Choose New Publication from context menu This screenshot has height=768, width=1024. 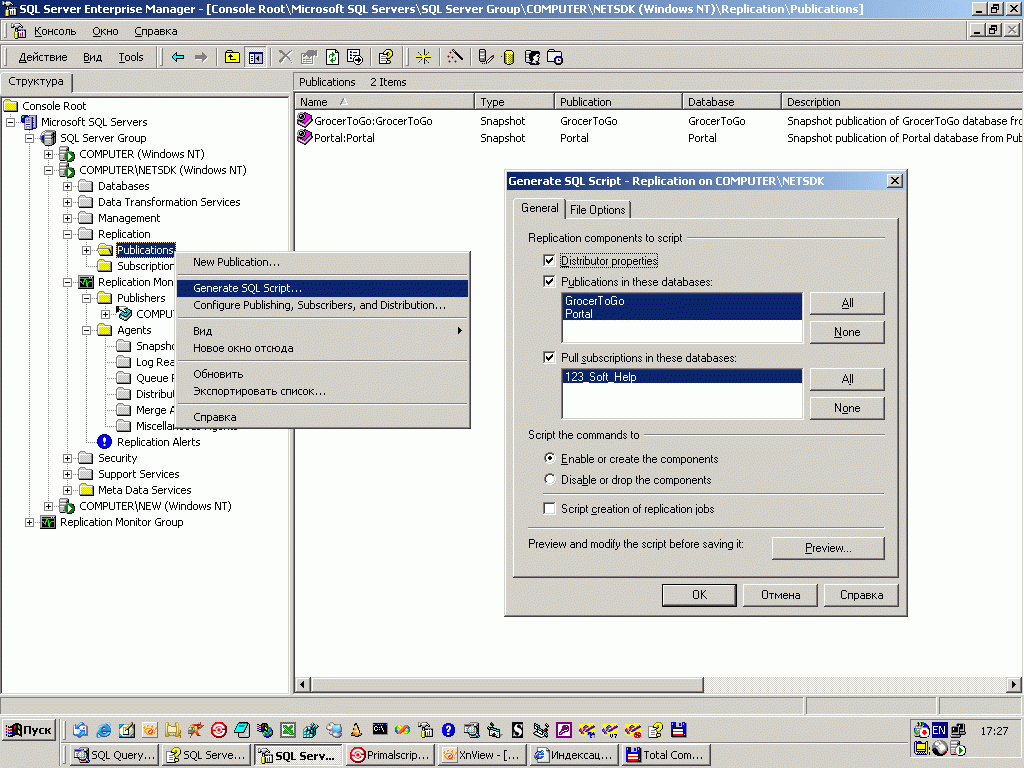click(x=322, y=262)
